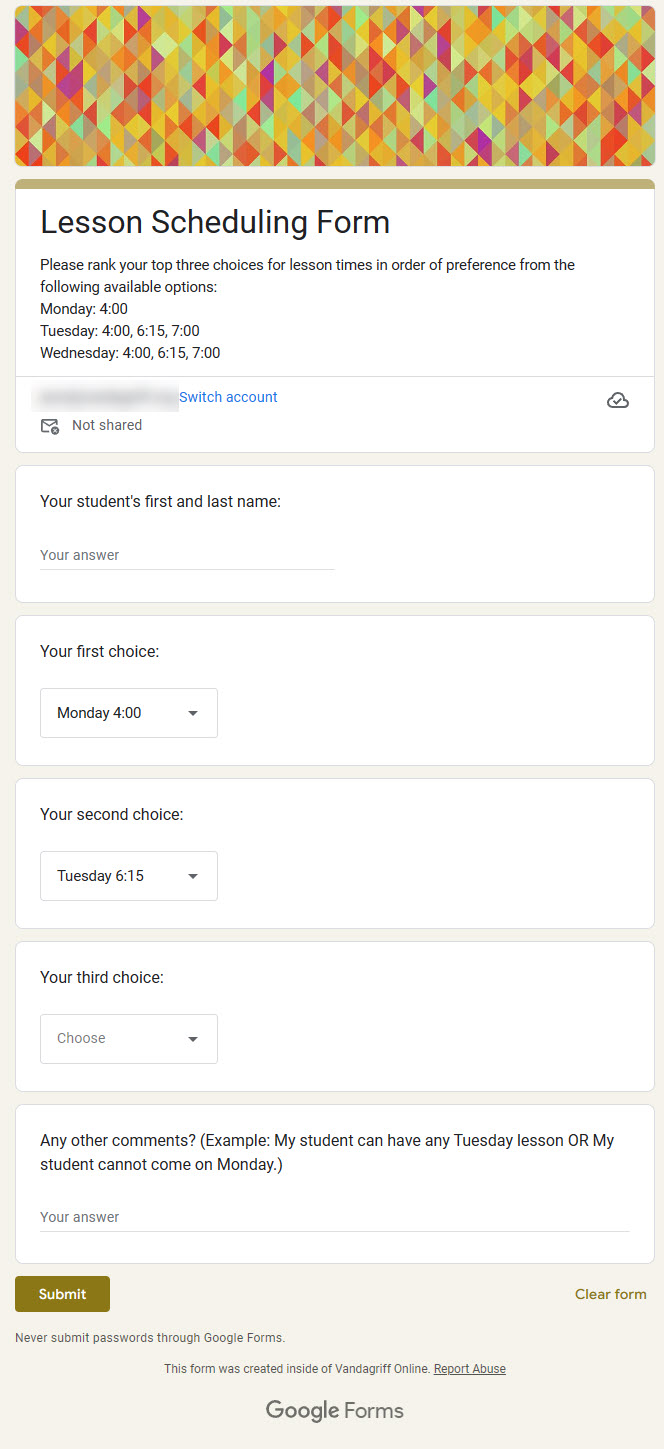Click the Clear form button
The height and width of the screenshot is (1449, 664).
610,1294
